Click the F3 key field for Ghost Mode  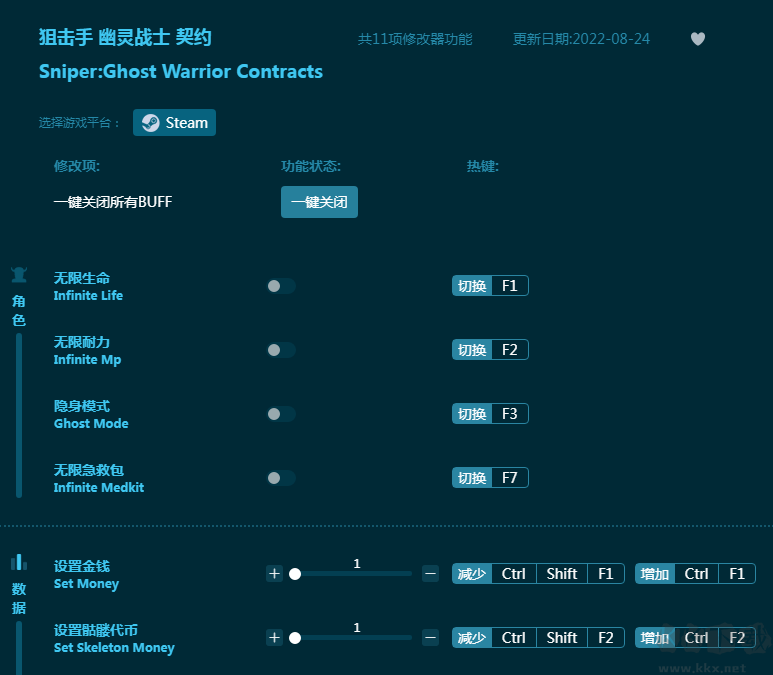pyautogui.click(x=510, y=414)
